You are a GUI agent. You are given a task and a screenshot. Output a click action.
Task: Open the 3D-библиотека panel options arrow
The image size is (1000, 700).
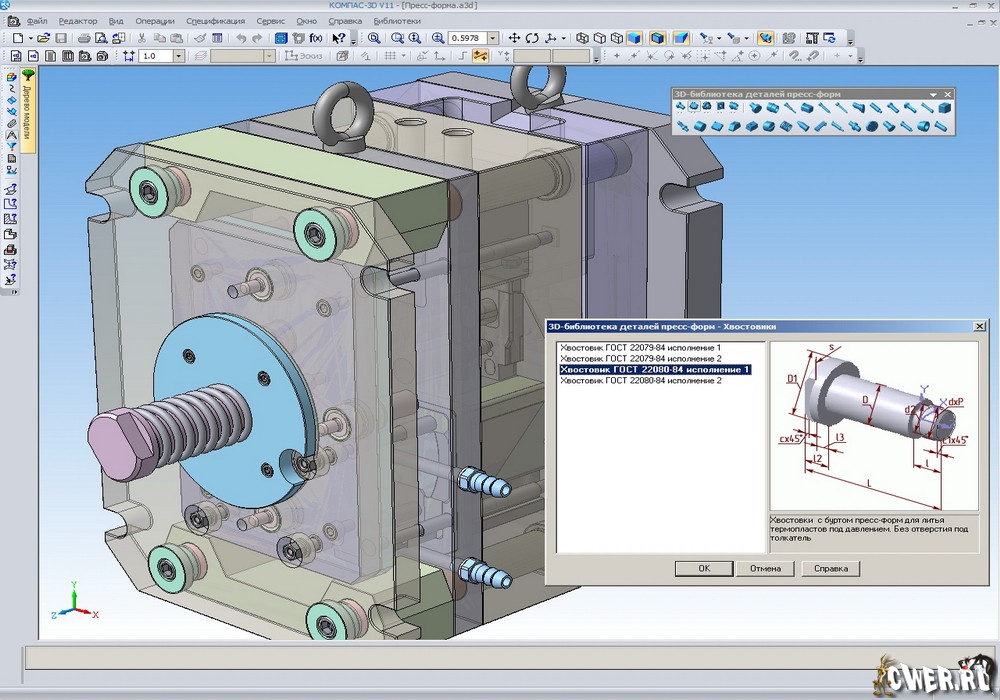point(933,94)
